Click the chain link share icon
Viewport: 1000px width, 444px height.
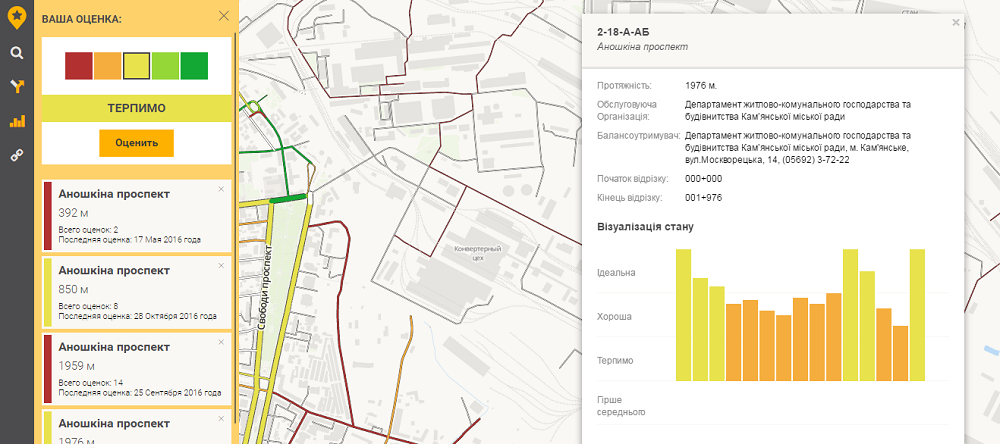[16, 155]
